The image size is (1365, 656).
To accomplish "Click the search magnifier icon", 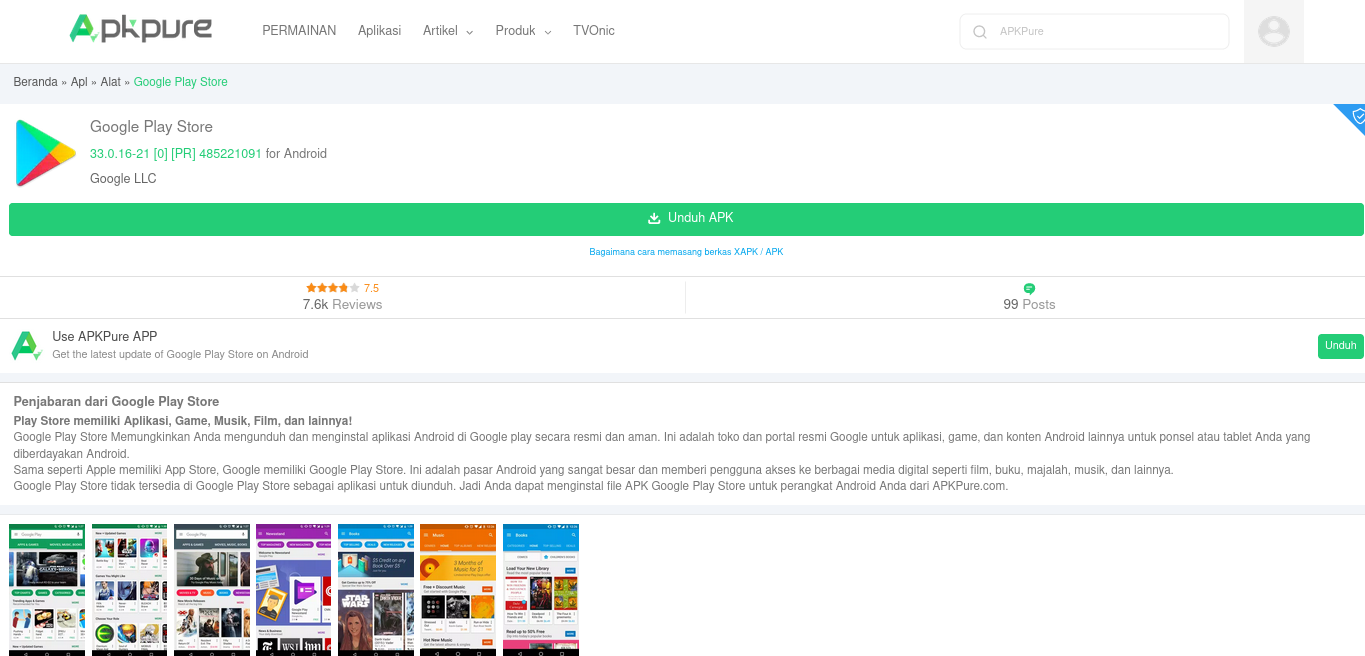I will (980, 32).
